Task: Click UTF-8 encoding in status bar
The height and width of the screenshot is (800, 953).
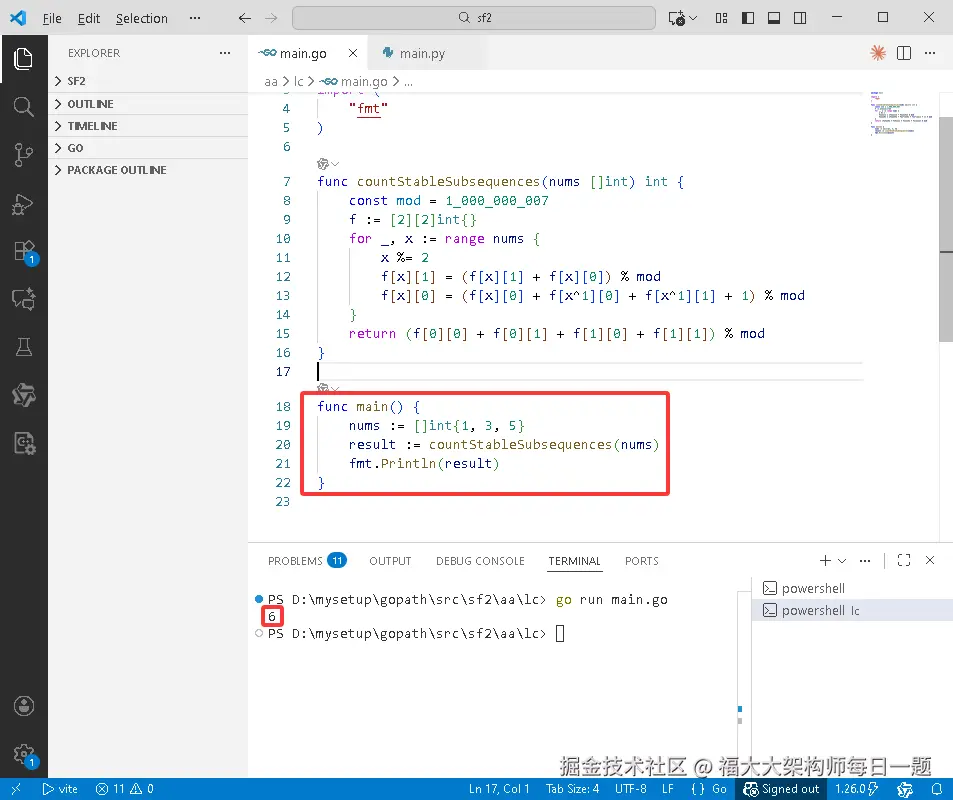Action: tap(631, 789)
